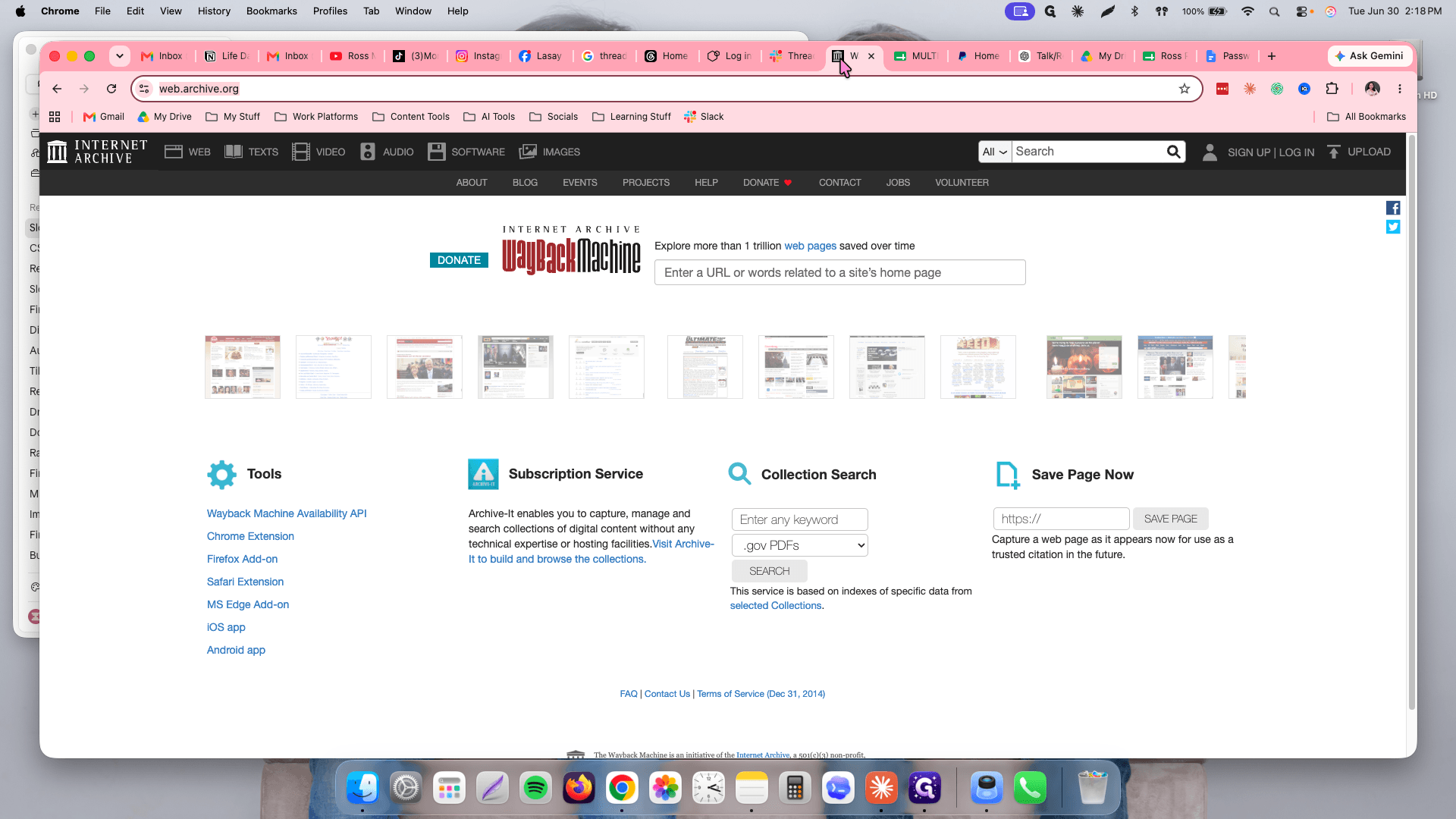Expand the .gov PDFs collection dropdown
This screenshot has height=819, width=1456.
[x=799, y=545]
